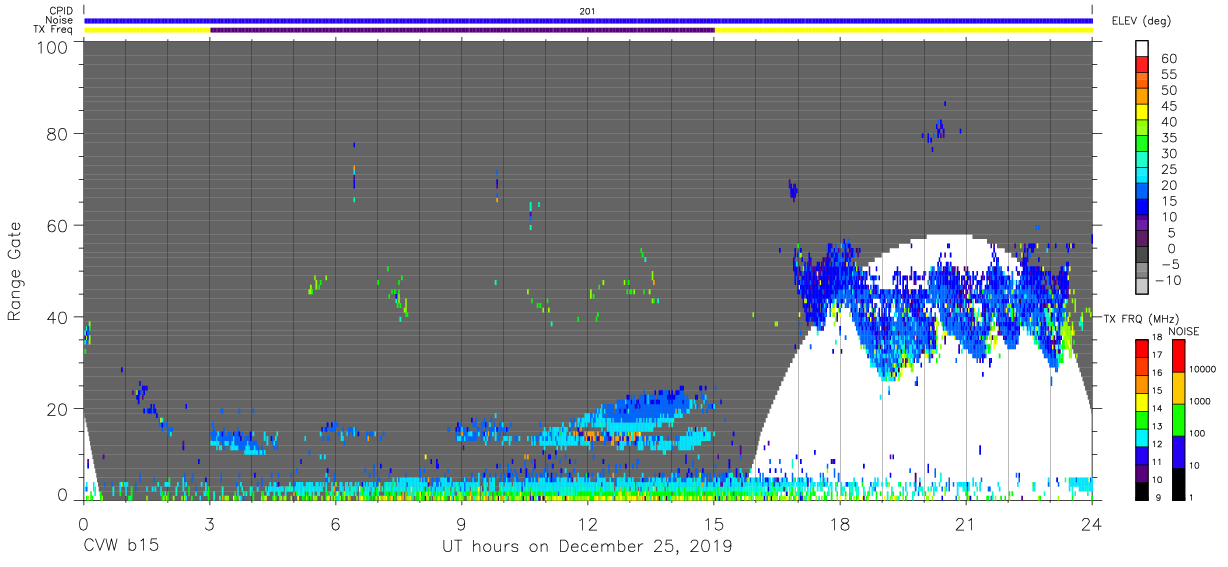Click the 60 tick on Range Gate axis
Image resolution: width=1228 pixels, height=567 pixels.
pos(57,225)
